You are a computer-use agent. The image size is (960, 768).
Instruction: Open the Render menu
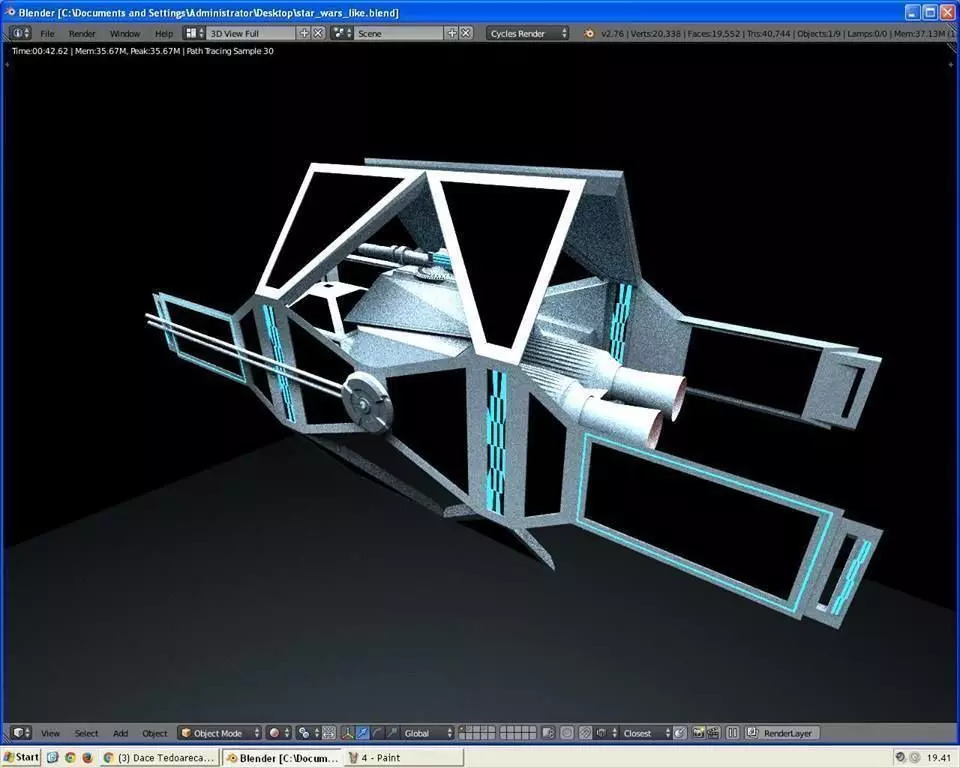(x=81, y=34)
